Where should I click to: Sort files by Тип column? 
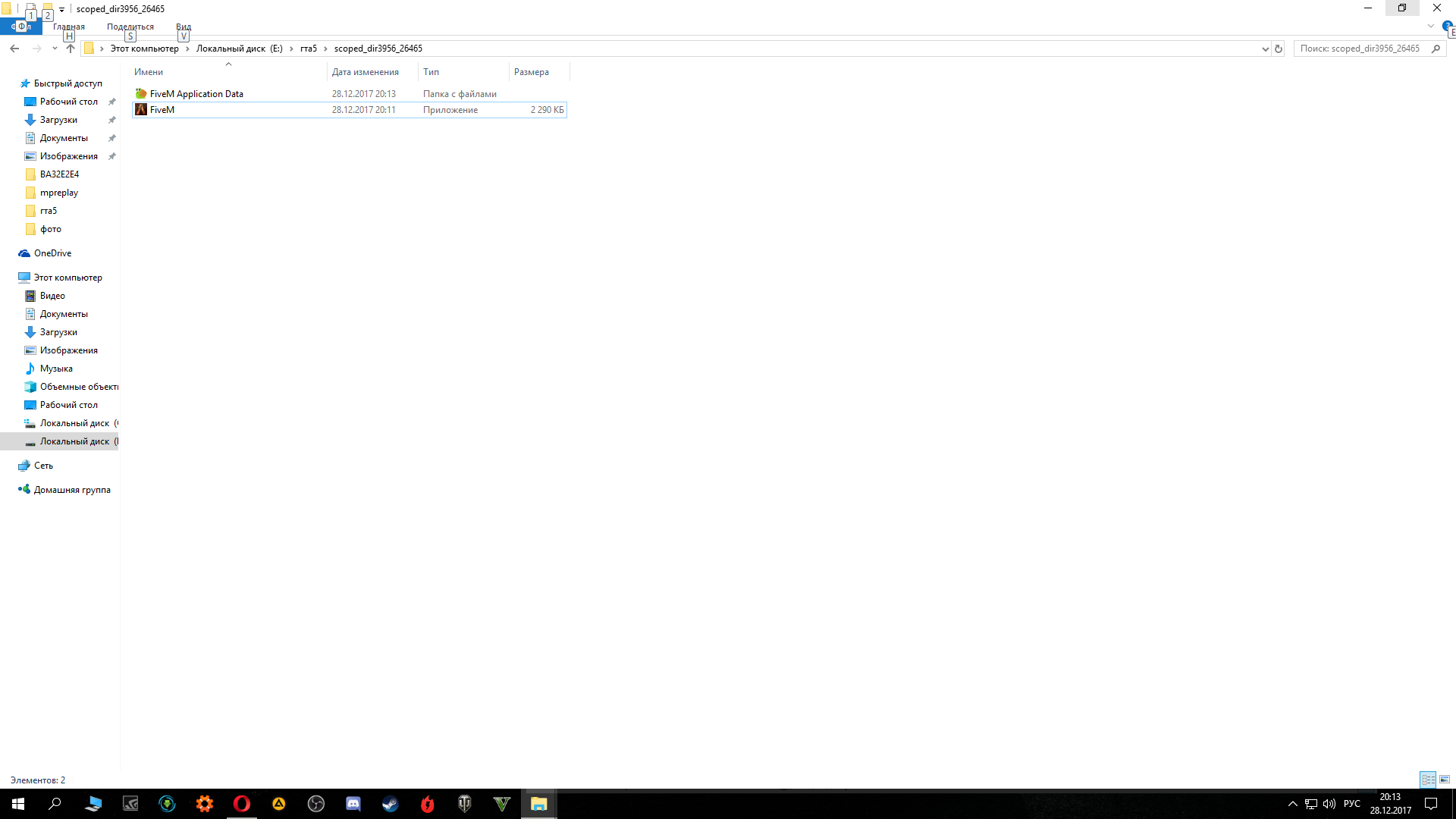coord(431,72)
